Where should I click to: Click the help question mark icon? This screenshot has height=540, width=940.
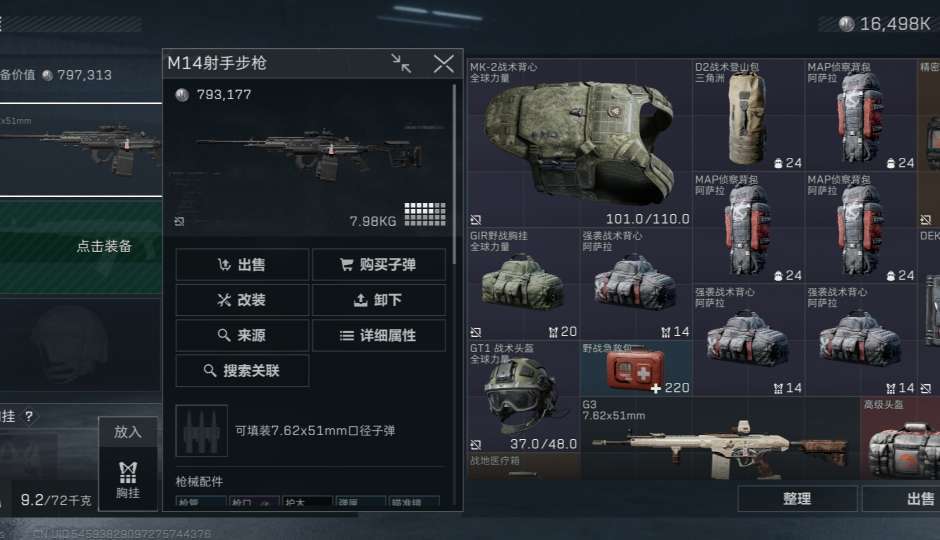click(x=29, y=416)
